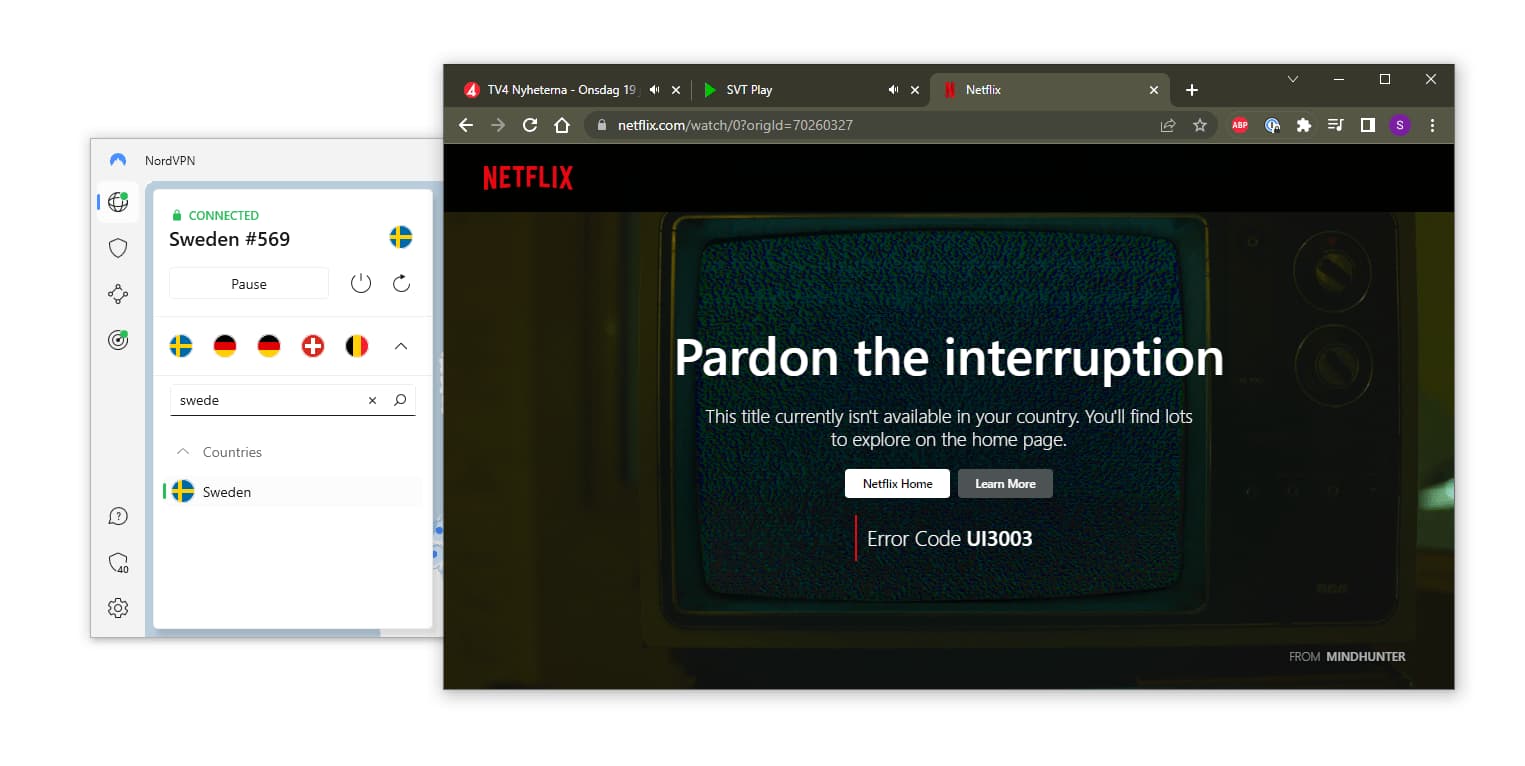The width and height of the screenshot is (1525, 766).
Task: Collapse the recent connections chevron
Action: pos(401,346)
